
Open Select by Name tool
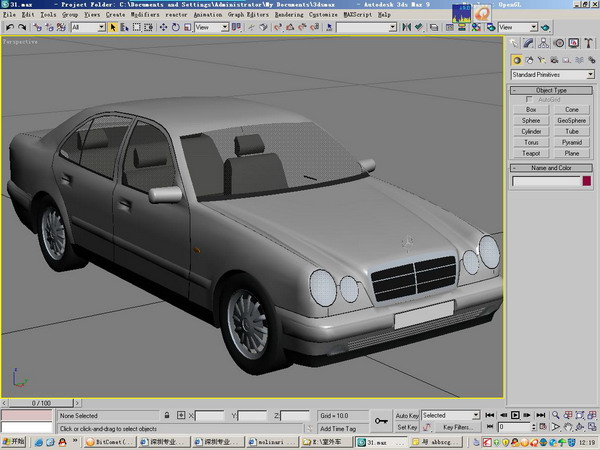tap(124, 27)
